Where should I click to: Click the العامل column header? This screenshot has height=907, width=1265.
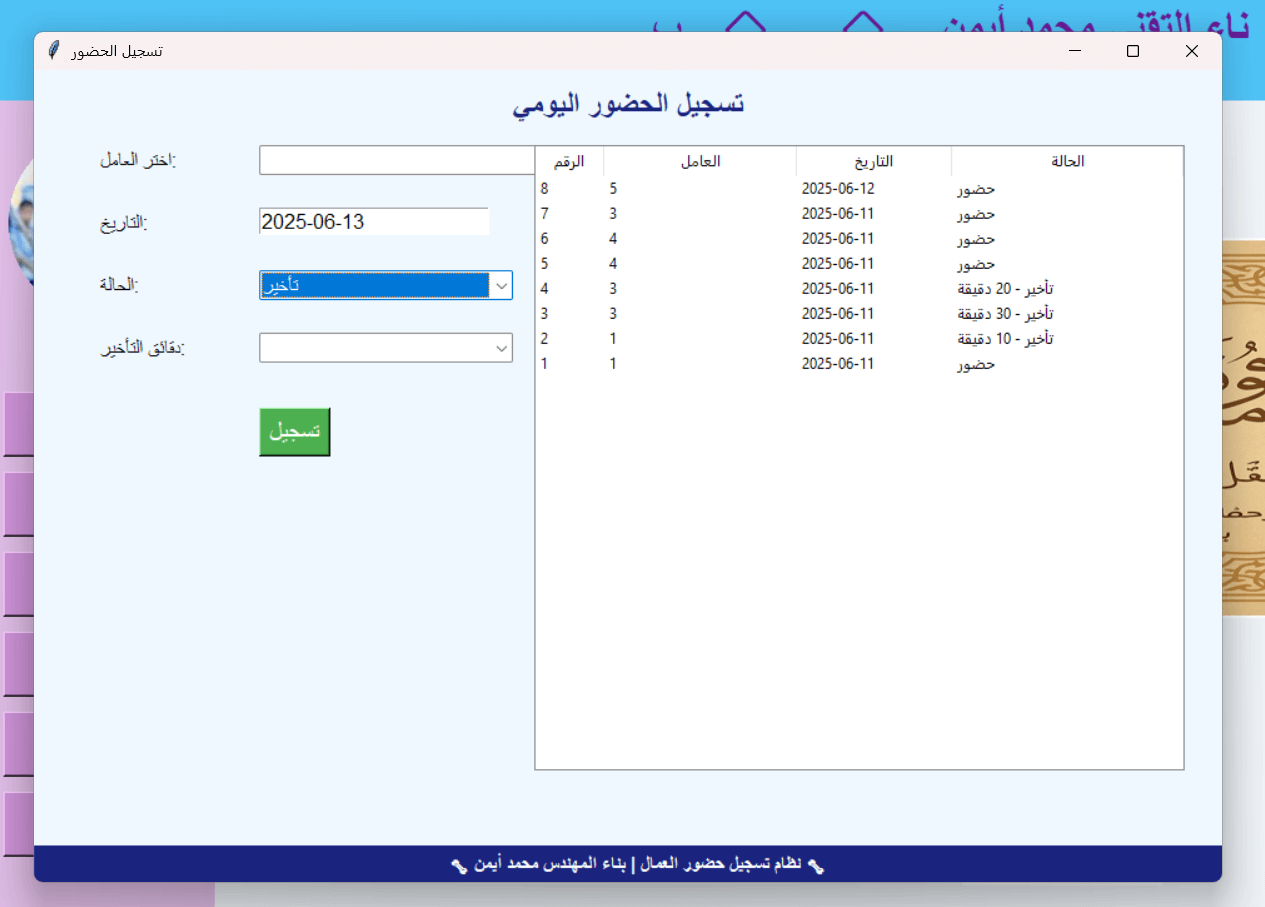[700, 161]
